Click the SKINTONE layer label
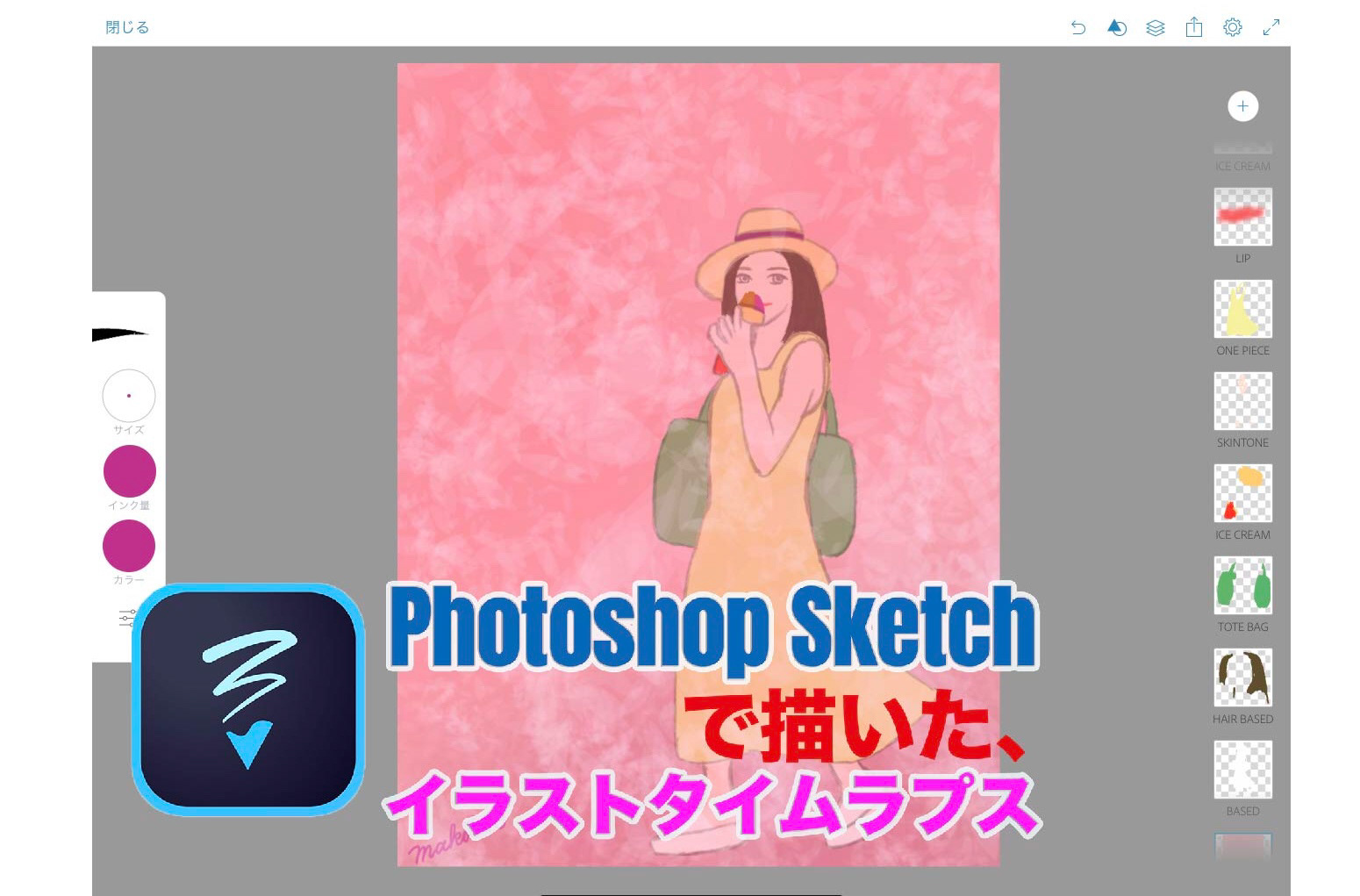1360x896 pixels. tap(1242, 443)
